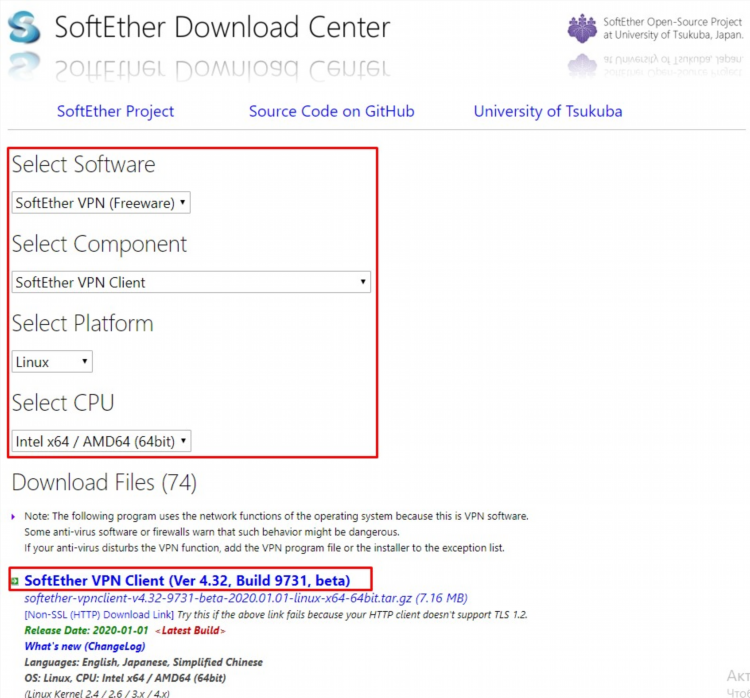Expand the Select Component dropdown
This screenshot has height=698, width=750.
click(x=191, y=282)
